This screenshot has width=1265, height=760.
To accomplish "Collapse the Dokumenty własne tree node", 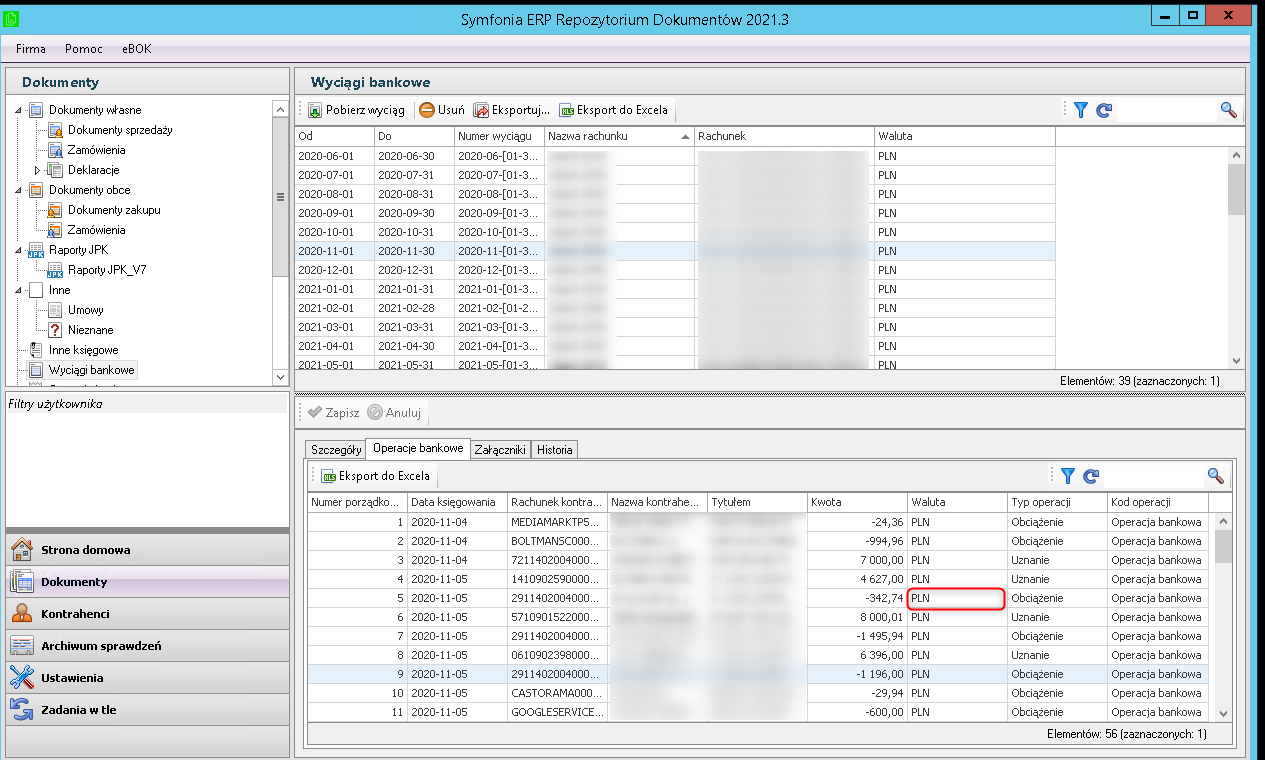I will tap(19, 110).
